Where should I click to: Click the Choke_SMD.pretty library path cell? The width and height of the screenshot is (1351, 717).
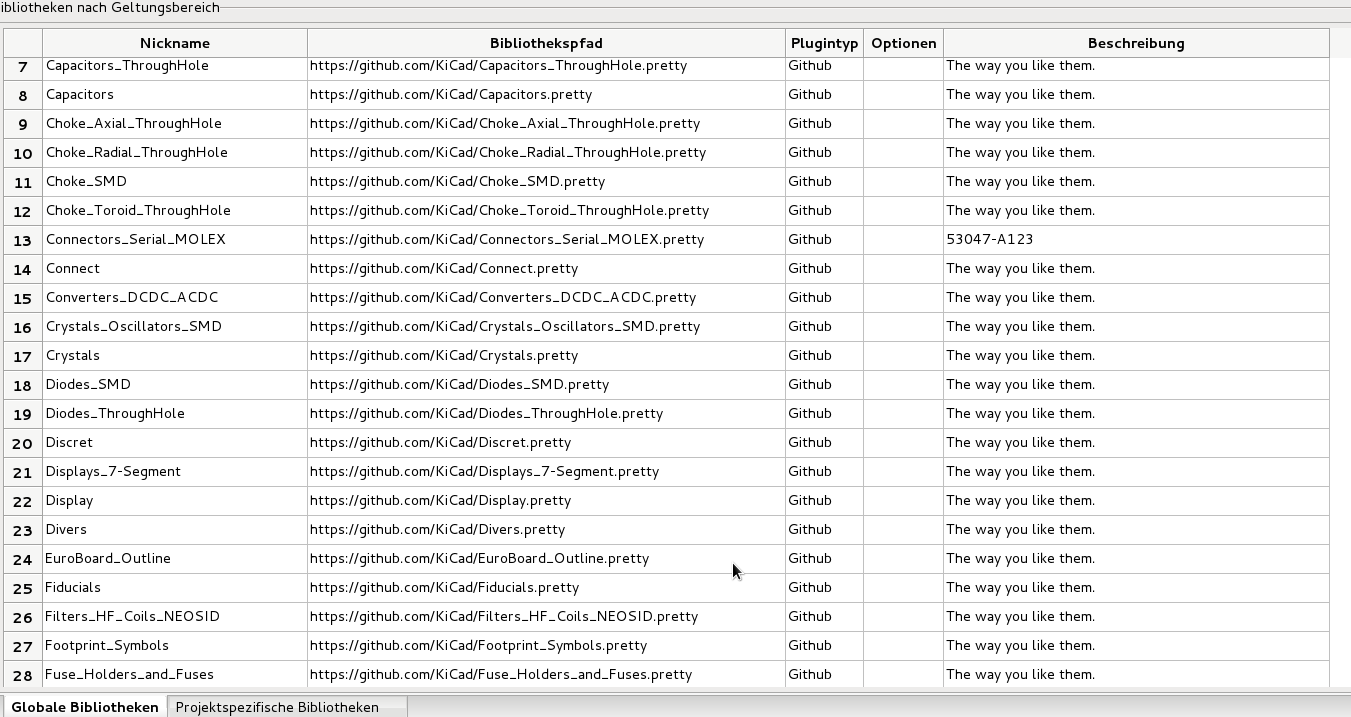tap(546, 182)
